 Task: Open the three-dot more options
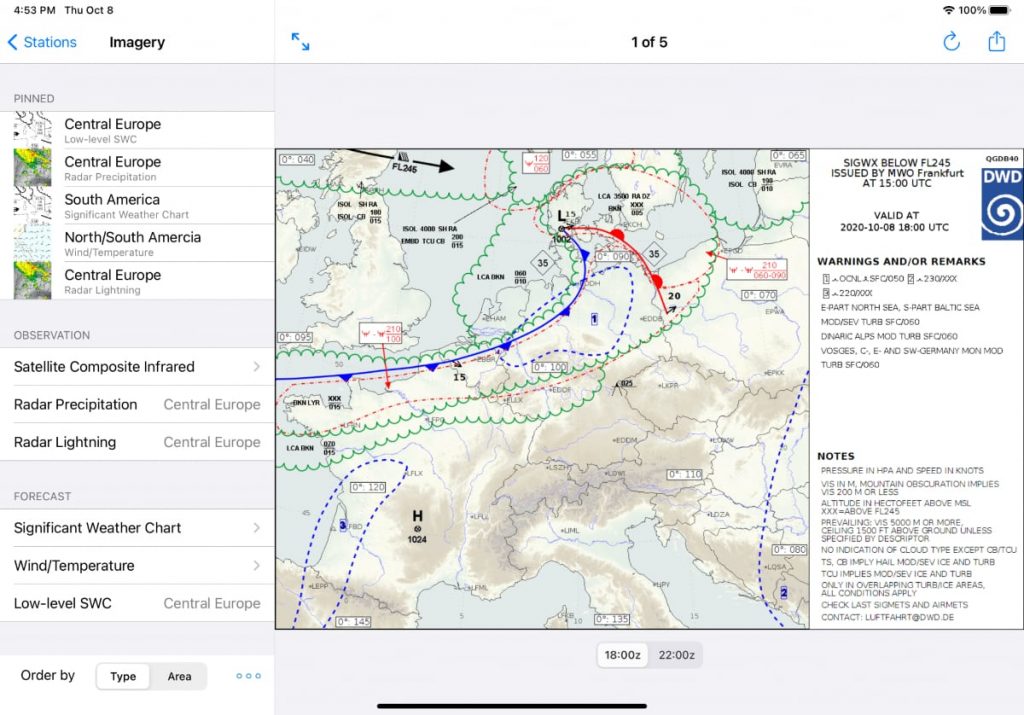(248, 676)
